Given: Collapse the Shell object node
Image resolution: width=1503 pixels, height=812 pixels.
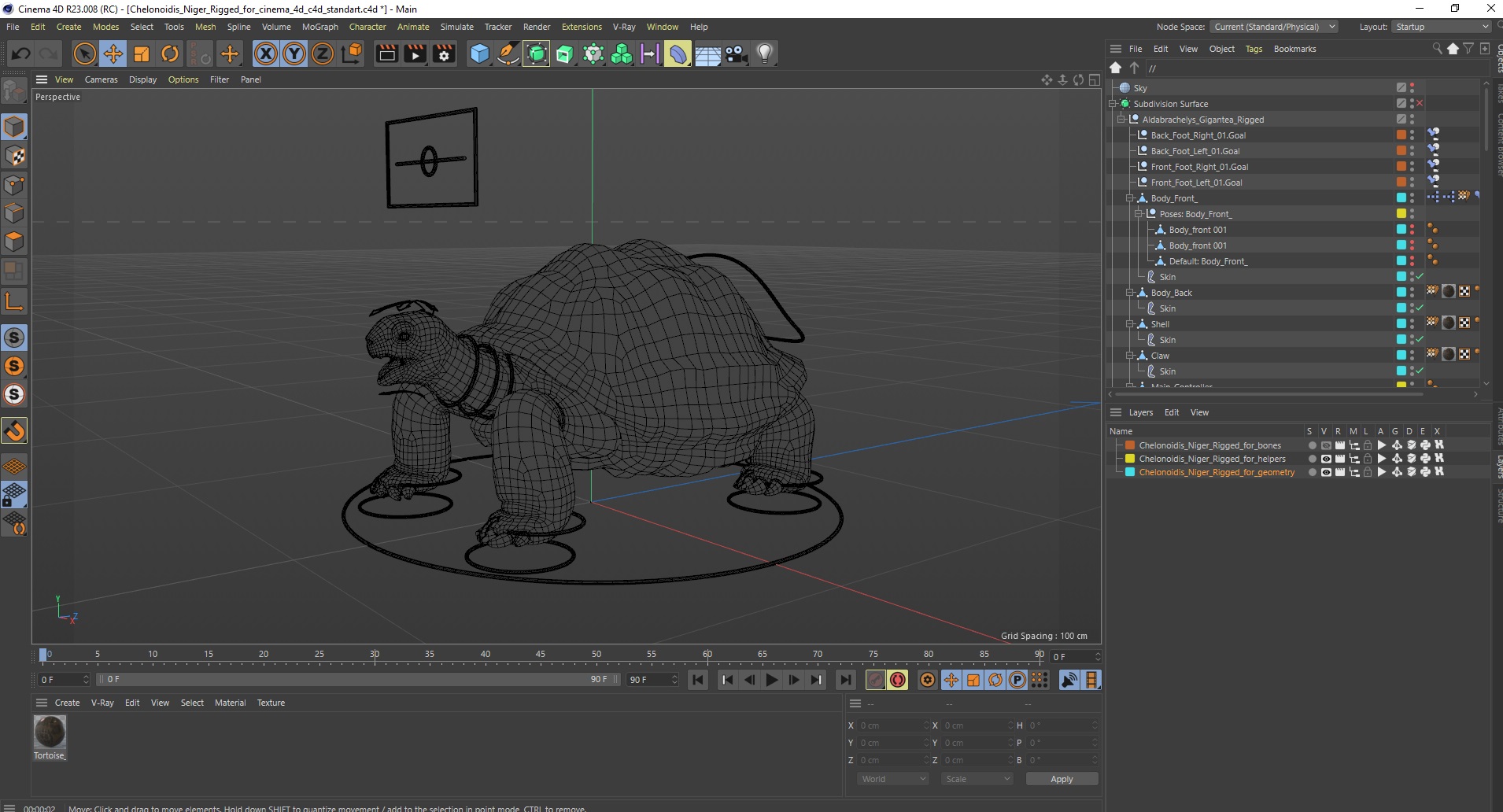Looking at the screenshot, I should (x=1130, y=324).
